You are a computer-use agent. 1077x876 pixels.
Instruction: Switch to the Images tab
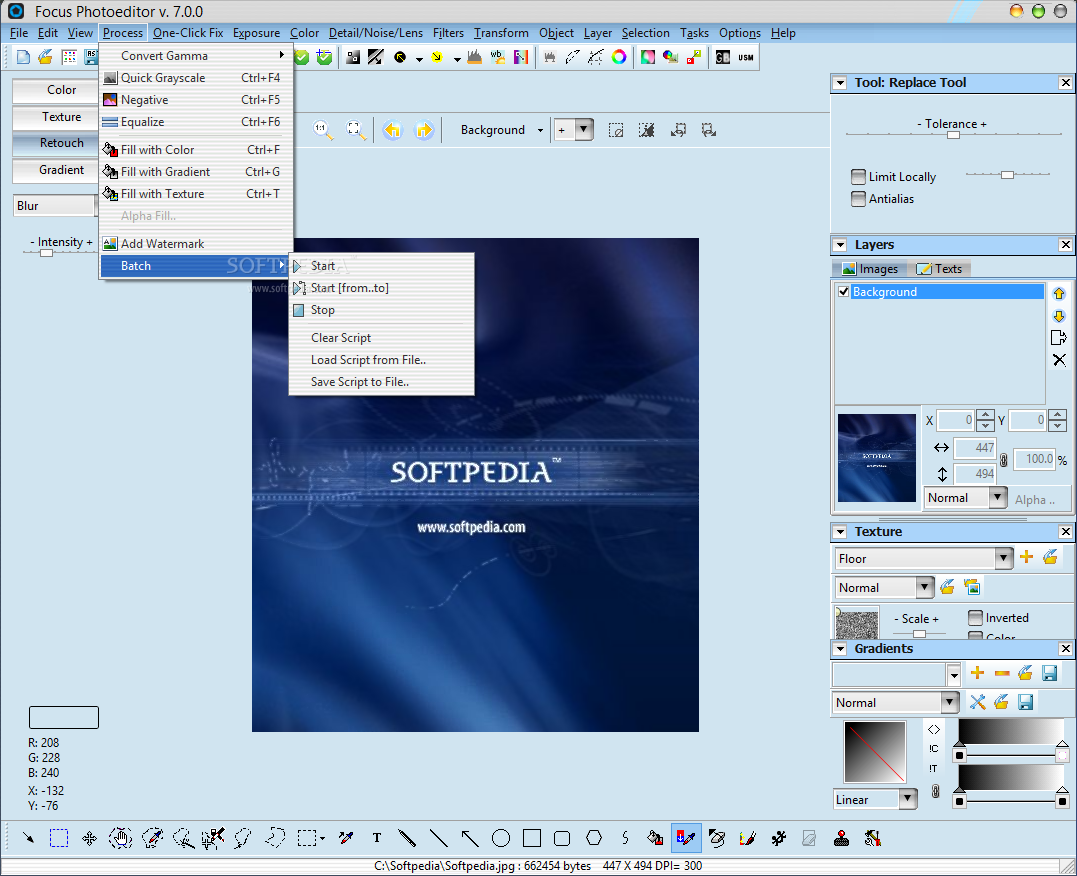click(x=870, y=269)
